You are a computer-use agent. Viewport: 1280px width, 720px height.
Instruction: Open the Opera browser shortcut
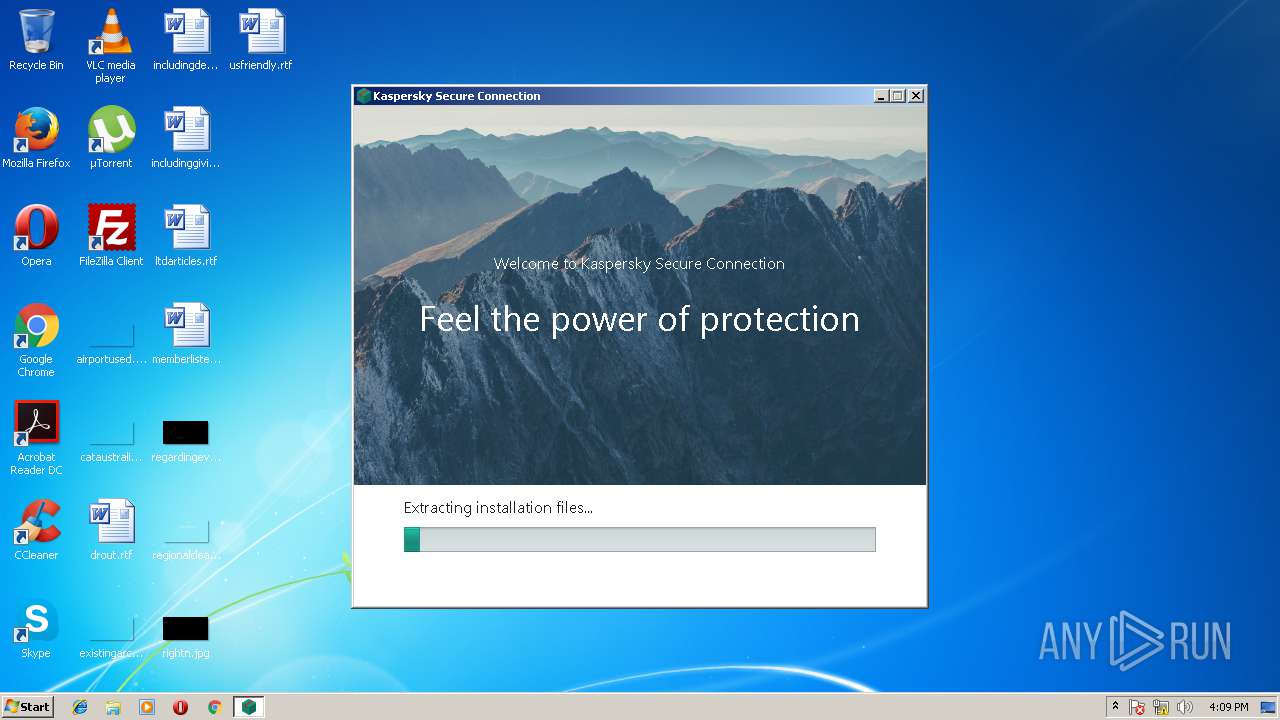[36, 236]
